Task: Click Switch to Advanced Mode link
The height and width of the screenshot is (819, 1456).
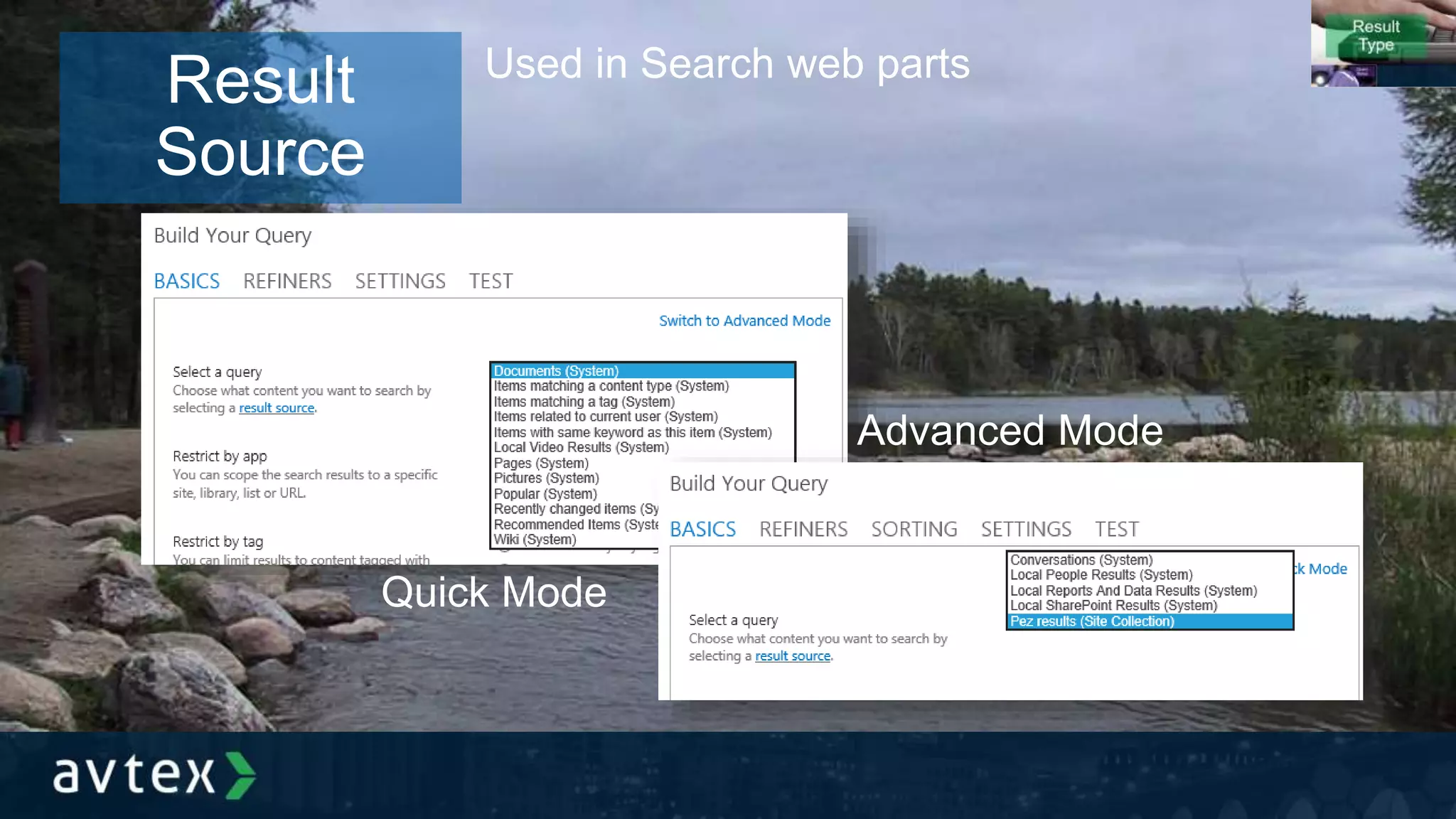Action: tap(744, 321)
